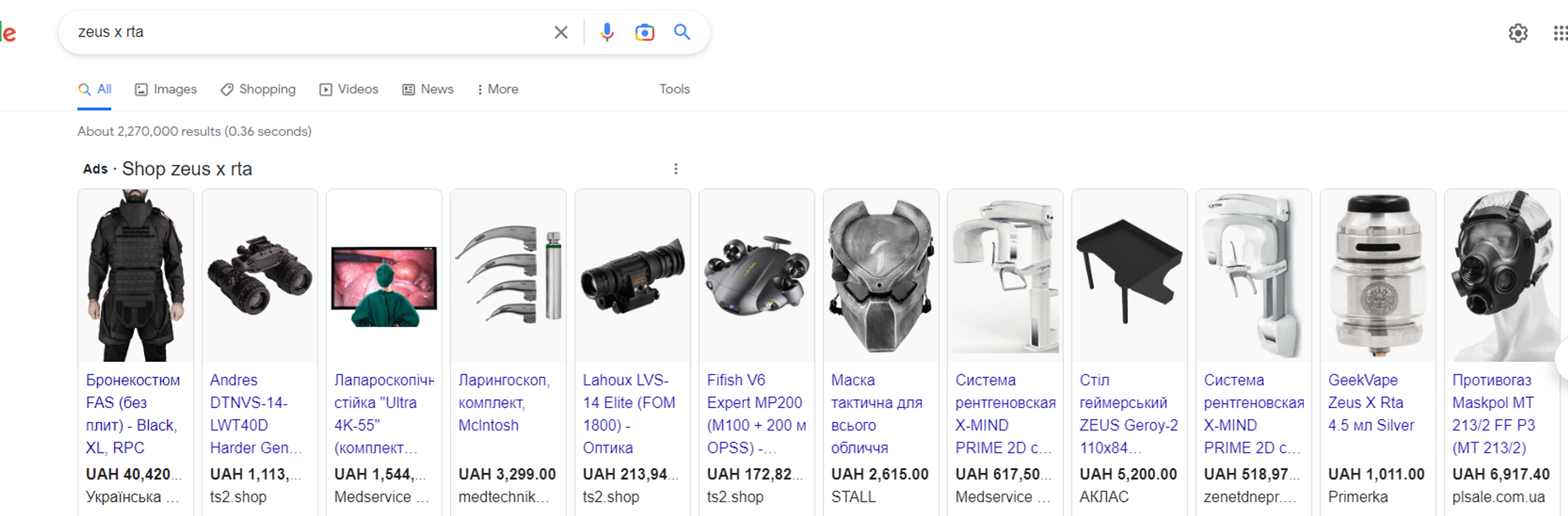
Task: Follow the 'Andres DTNVS-14-LWT40D' title link
Action: [256, 413]
